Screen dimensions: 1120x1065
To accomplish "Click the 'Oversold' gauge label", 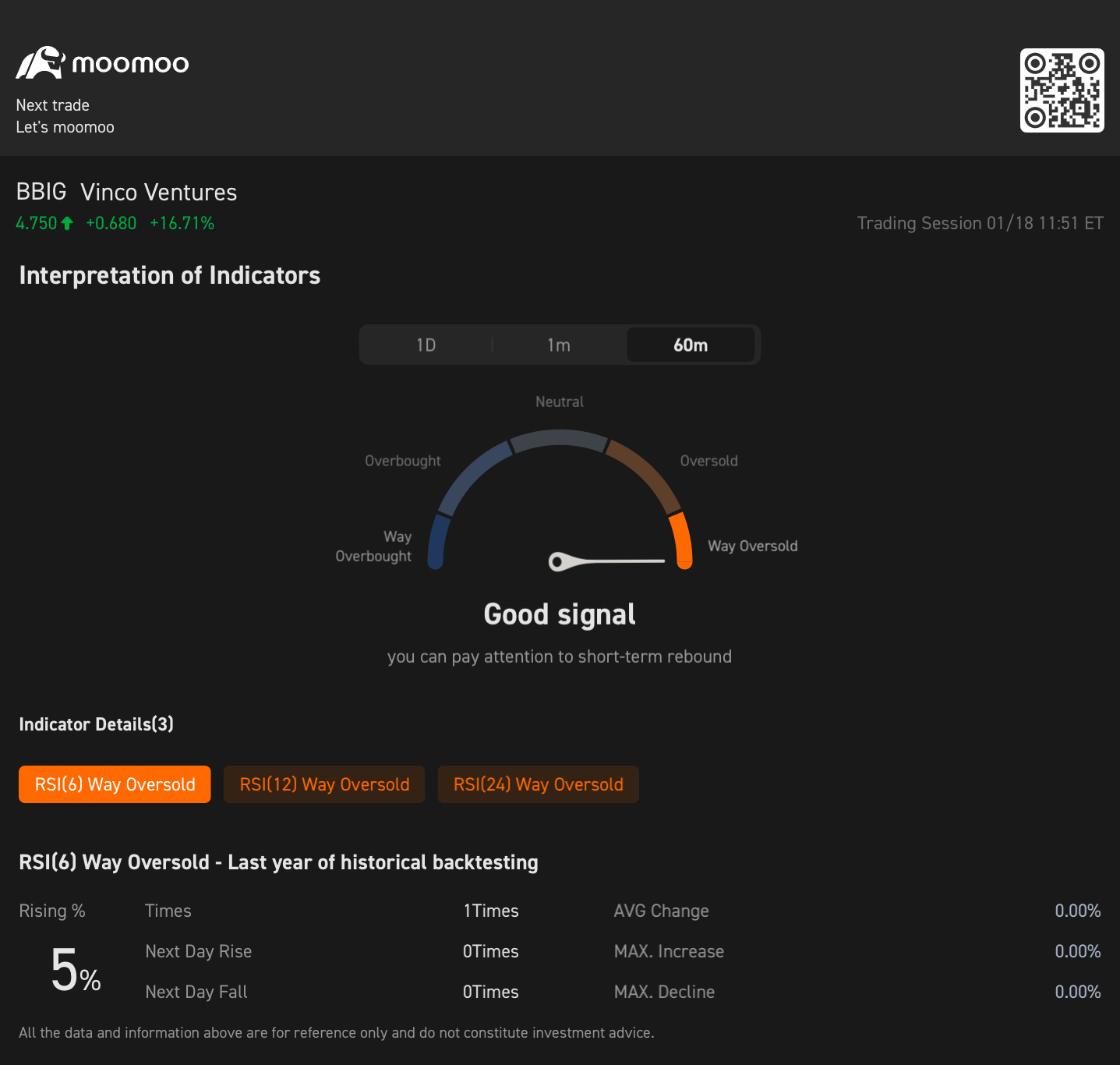I will [x=709, y=462].
